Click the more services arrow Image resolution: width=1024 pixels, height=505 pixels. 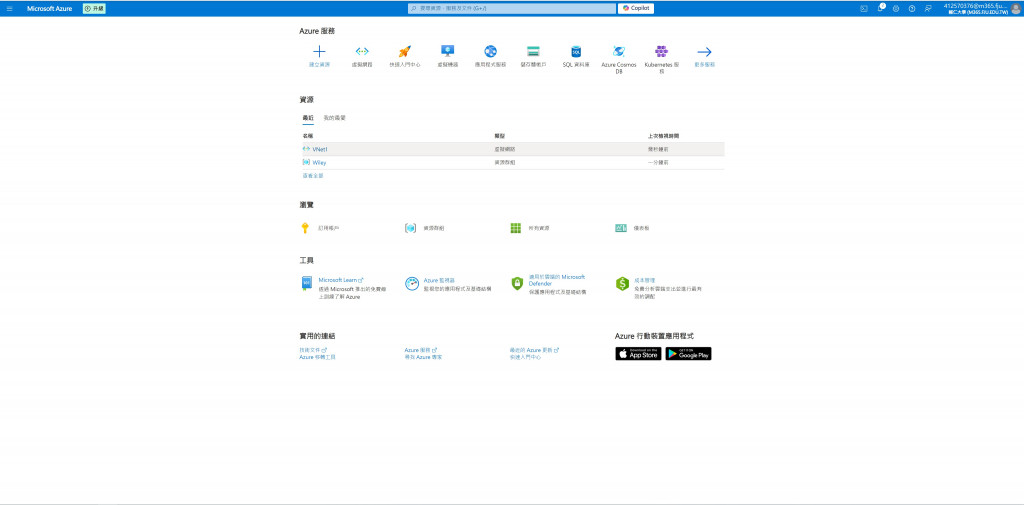(x=704, y=52)
